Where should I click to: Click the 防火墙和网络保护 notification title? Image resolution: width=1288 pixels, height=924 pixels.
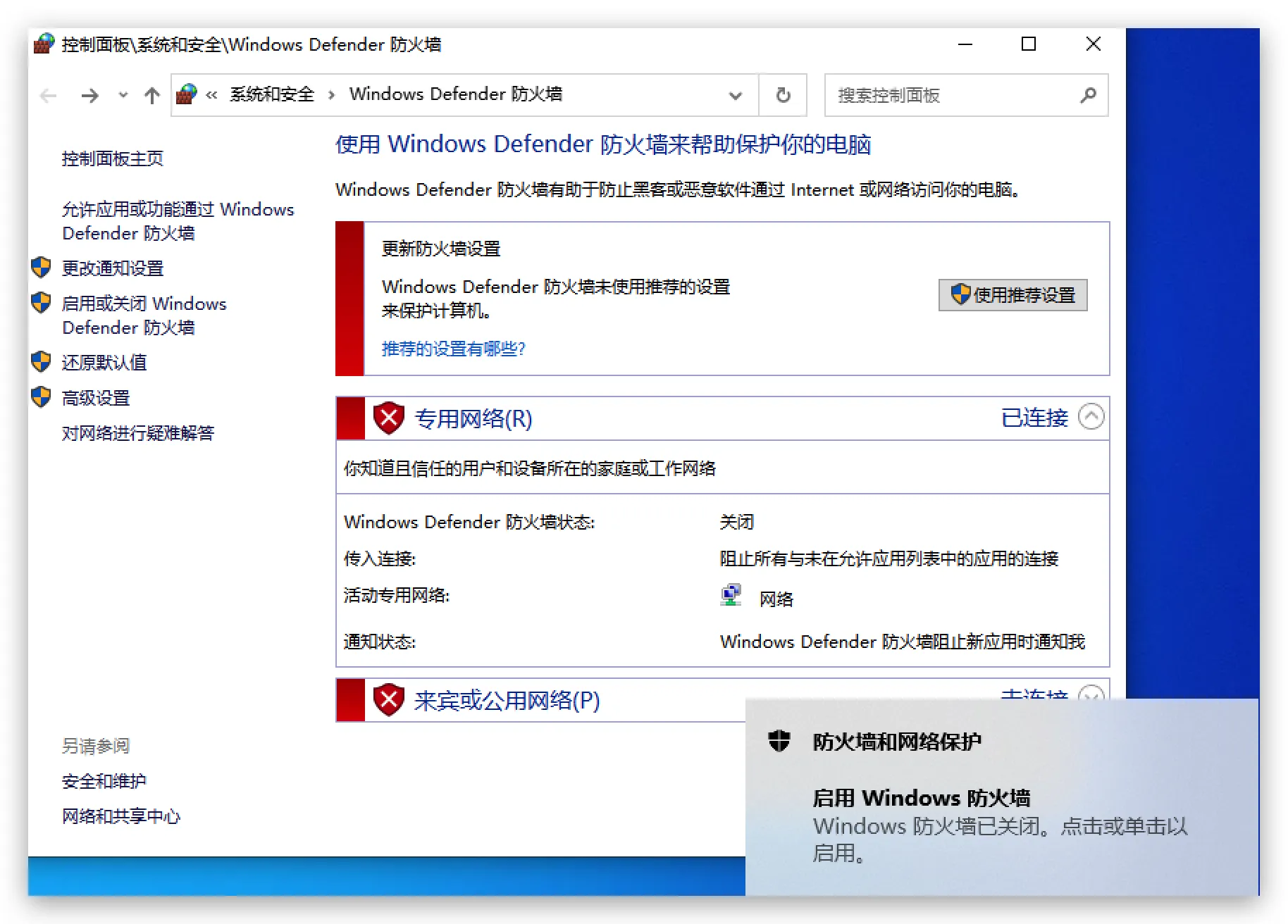point(897,742)
